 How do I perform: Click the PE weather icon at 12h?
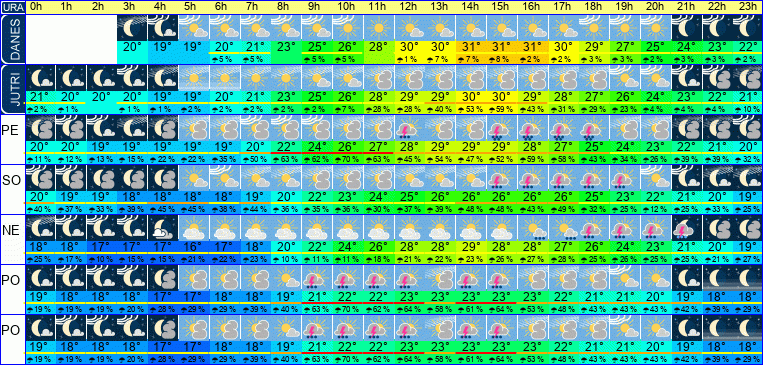tap(410, 128)
